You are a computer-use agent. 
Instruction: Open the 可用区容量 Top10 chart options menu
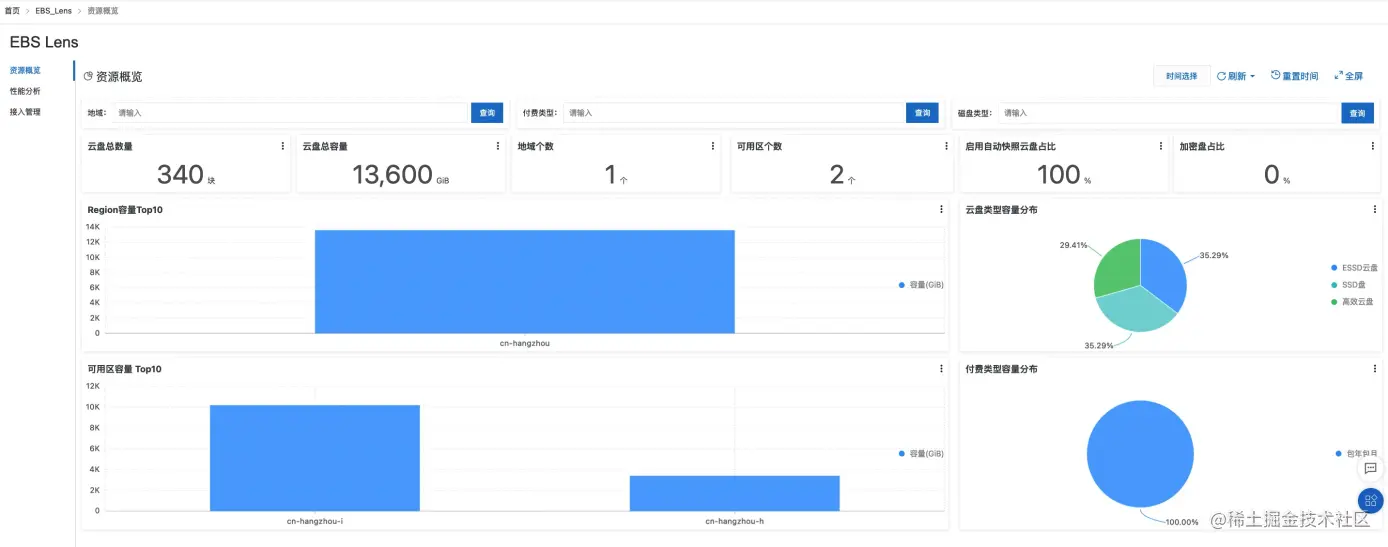[x=941, y=369]
